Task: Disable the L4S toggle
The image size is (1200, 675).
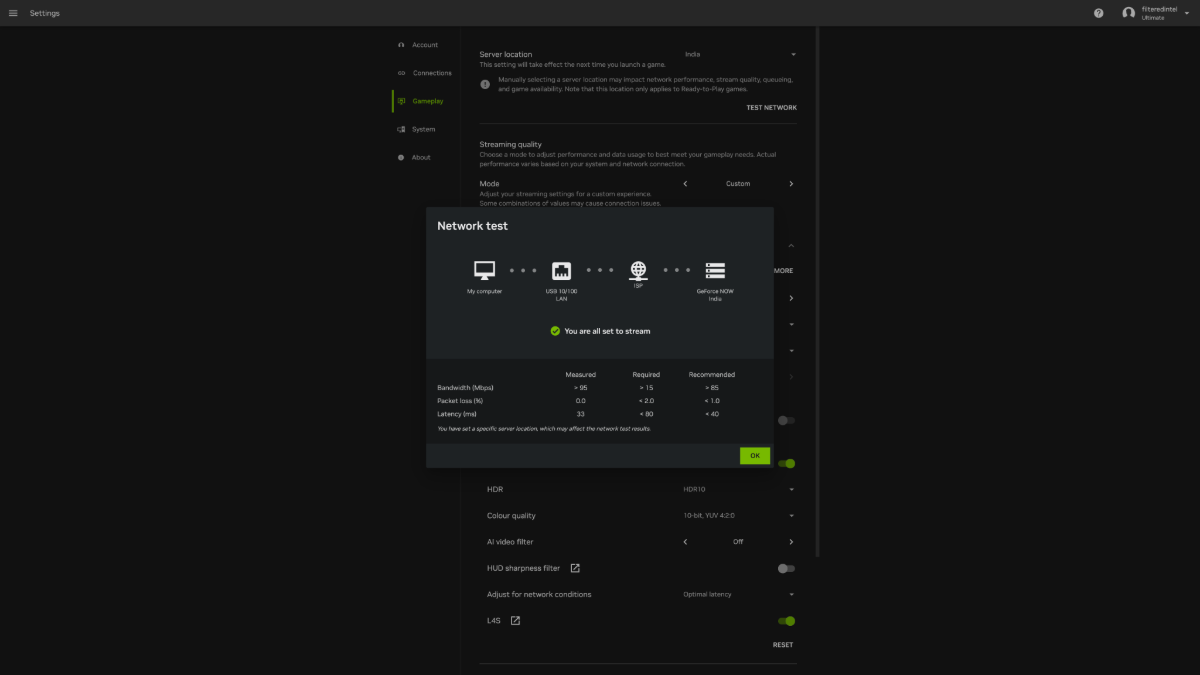Action: (x=785, y=620)
